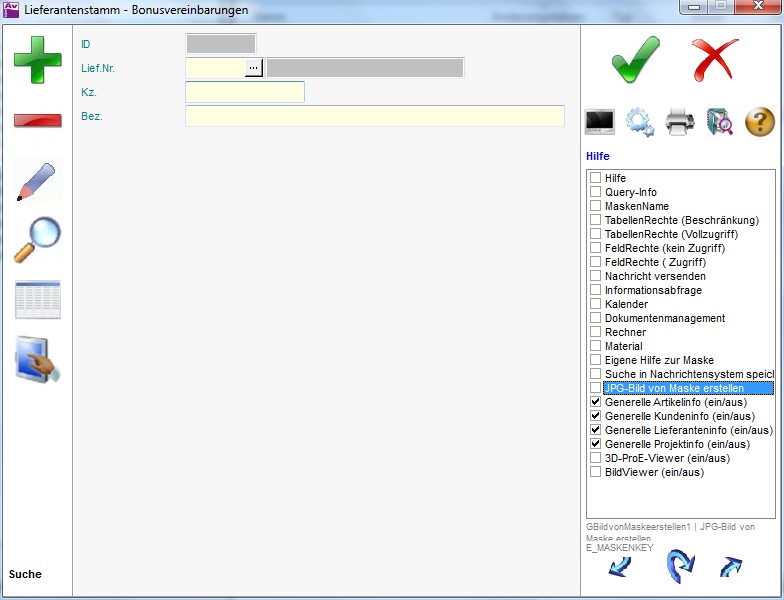Select the Nachricht versenden list entry
784x600 pixels.
coord(655,276)
